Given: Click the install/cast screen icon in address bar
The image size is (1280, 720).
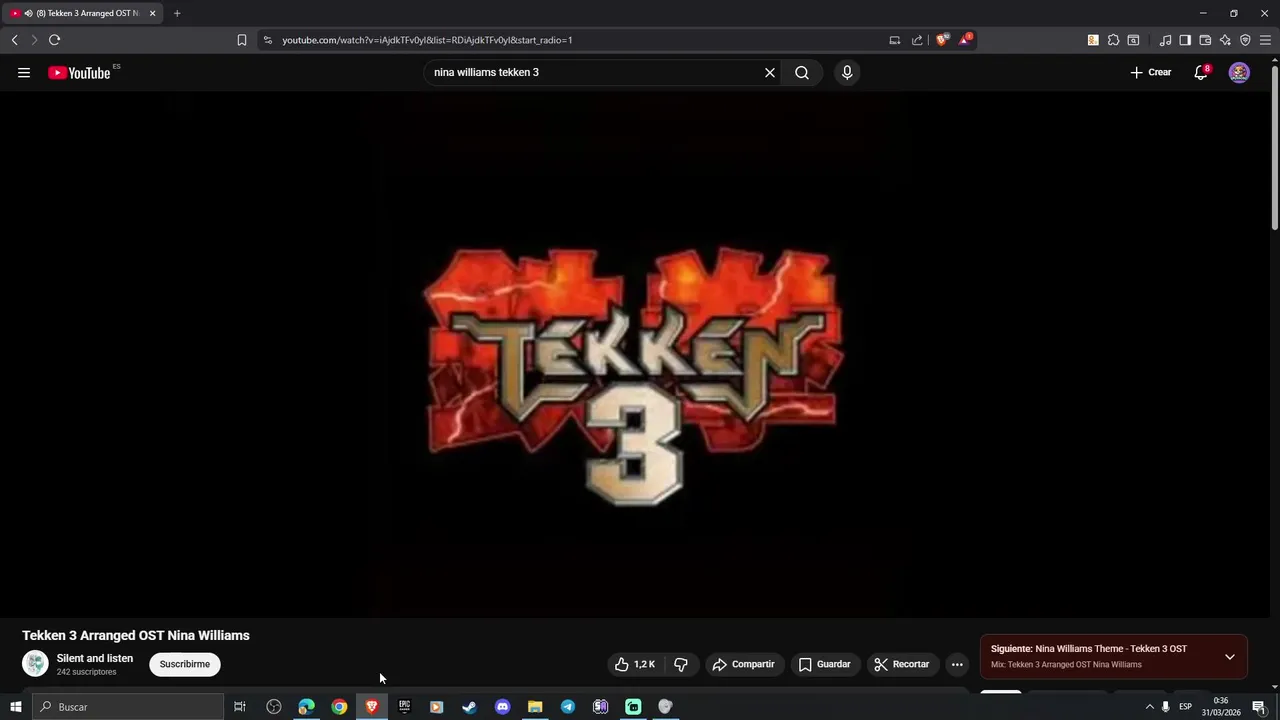Looking at the screenshot, I should 894,40.
